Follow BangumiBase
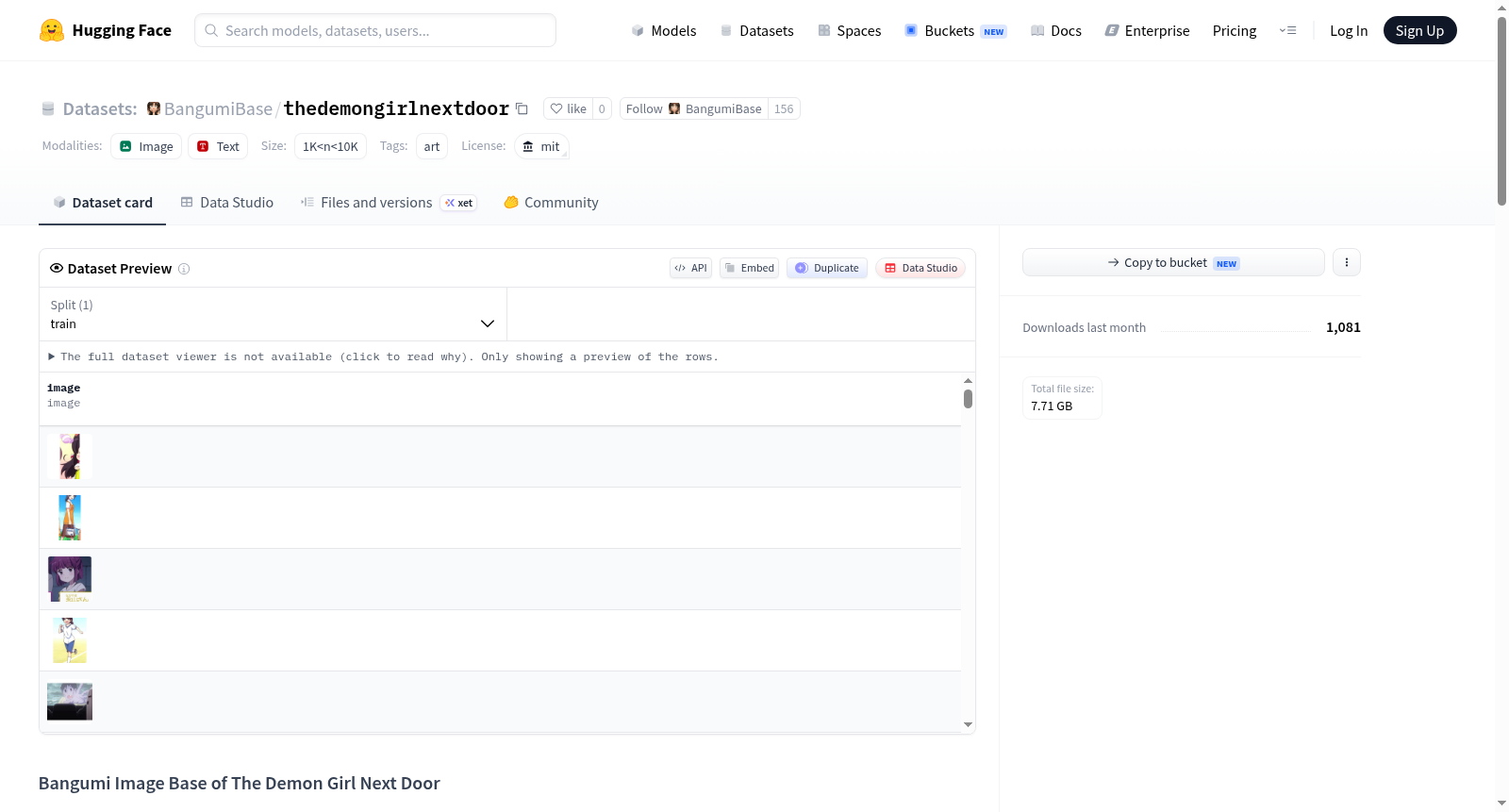Image resolution: width=1509 pixels, height=812 pixels. (x=694, y=108)
